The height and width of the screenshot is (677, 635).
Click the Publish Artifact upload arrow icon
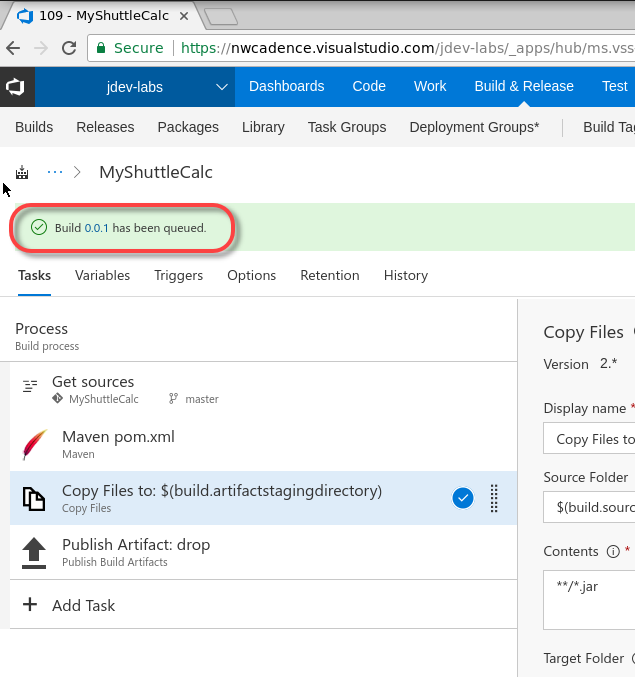[x=34, y=553]
